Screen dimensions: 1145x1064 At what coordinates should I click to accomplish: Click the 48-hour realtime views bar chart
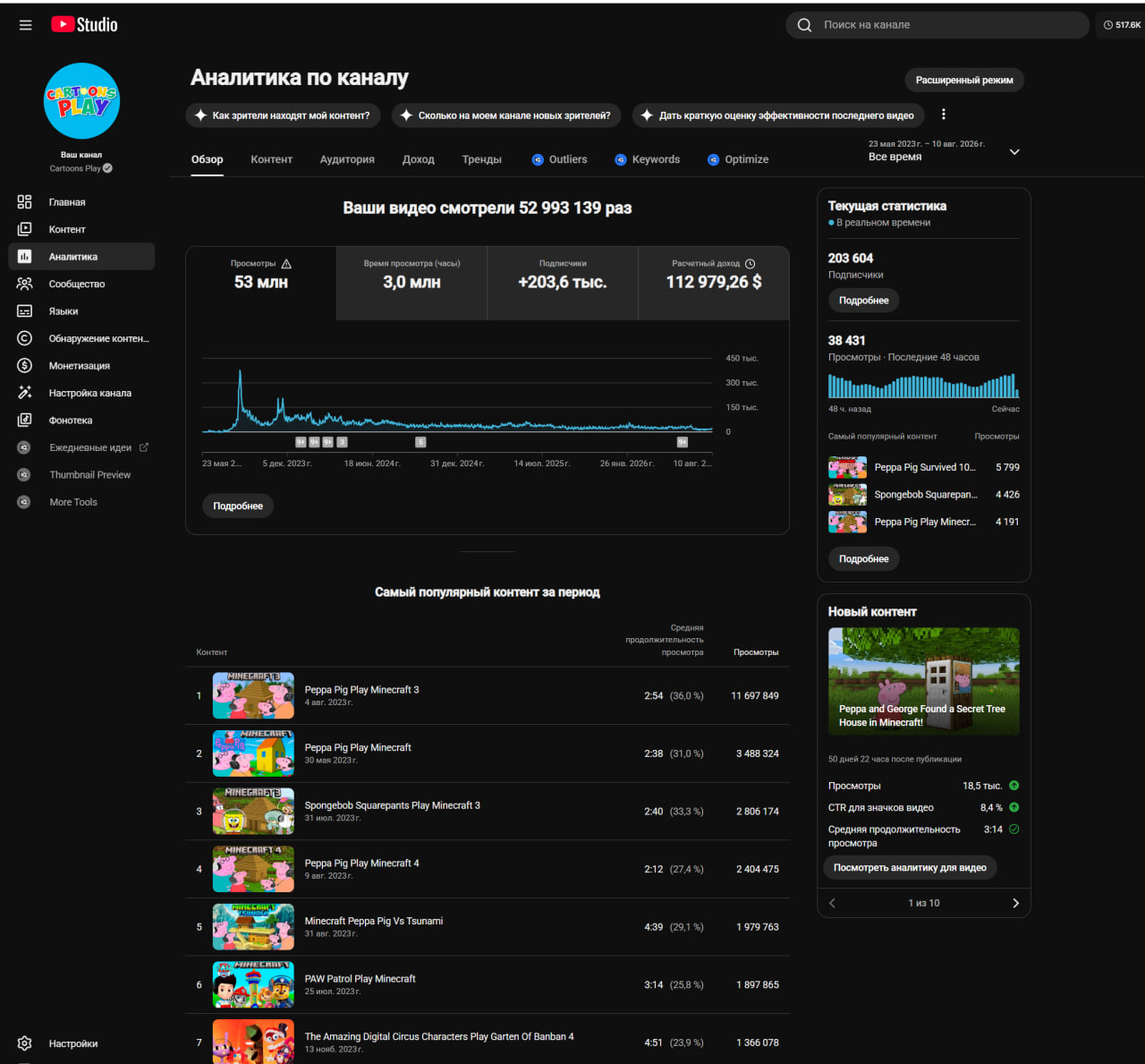coord(924,386)
